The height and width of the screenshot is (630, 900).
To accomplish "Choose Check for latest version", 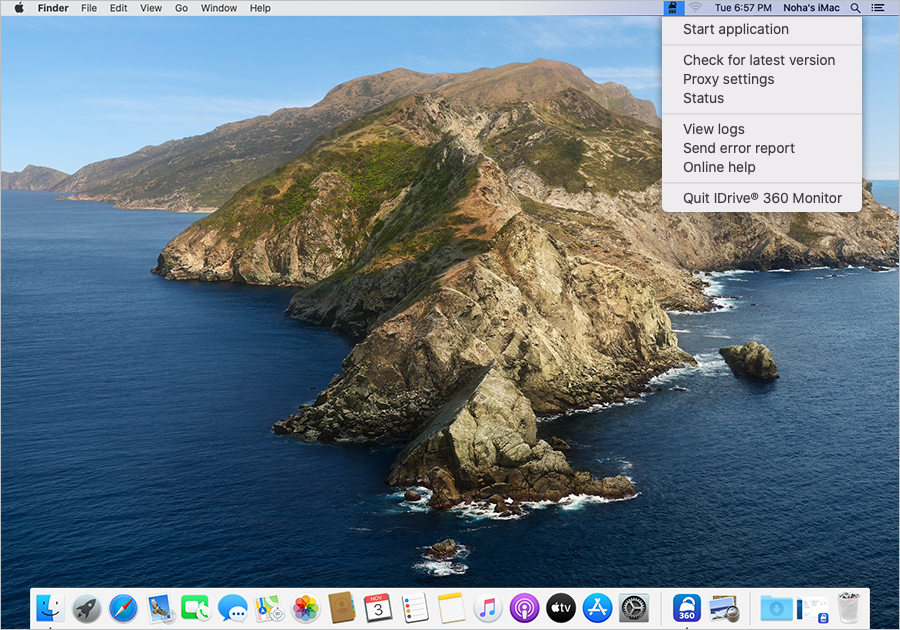I will 758,60.
